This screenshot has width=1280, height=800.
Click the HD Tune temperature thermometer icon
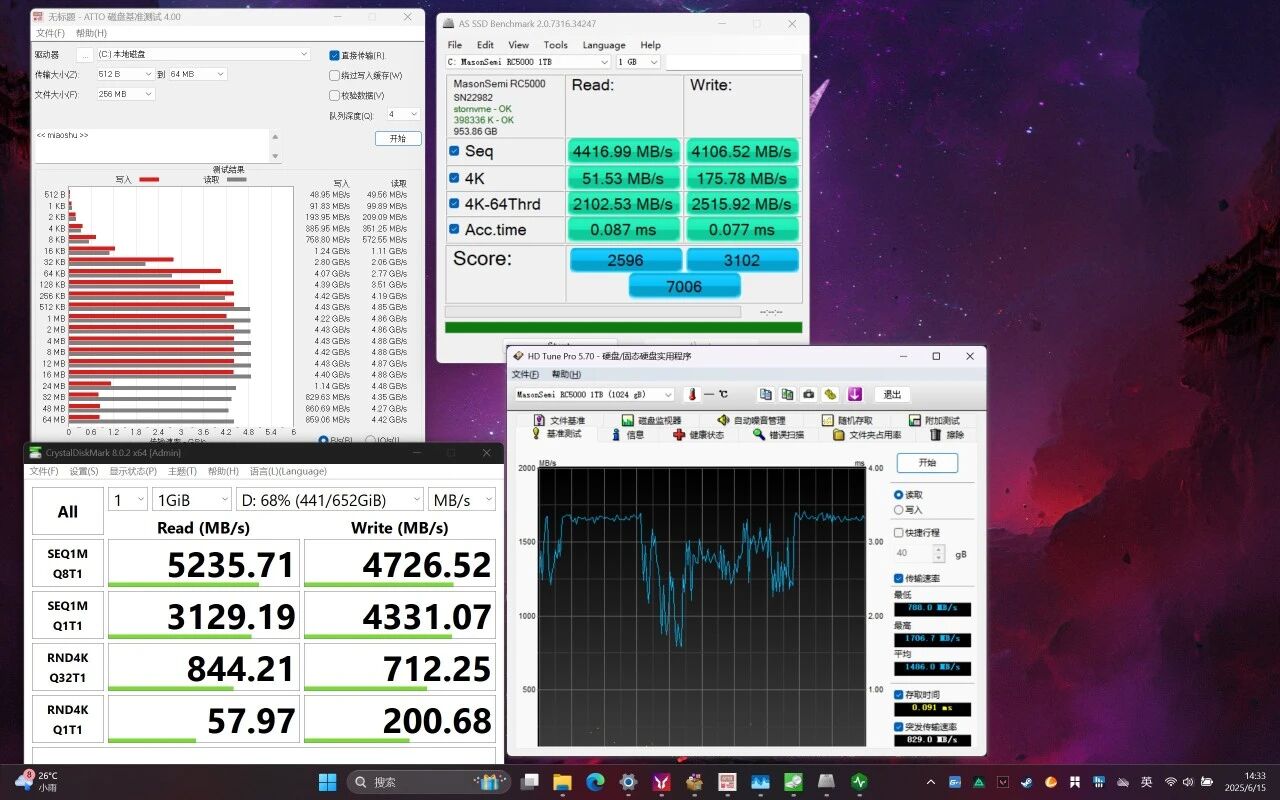tap(691, 394)
